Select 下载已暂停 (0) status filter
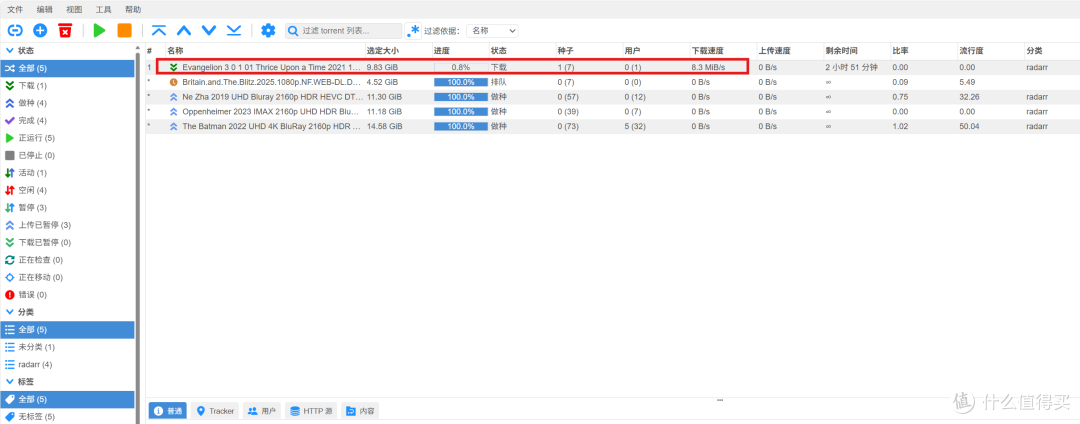This screenshot has width=1080, height=424. click(68, 242)
